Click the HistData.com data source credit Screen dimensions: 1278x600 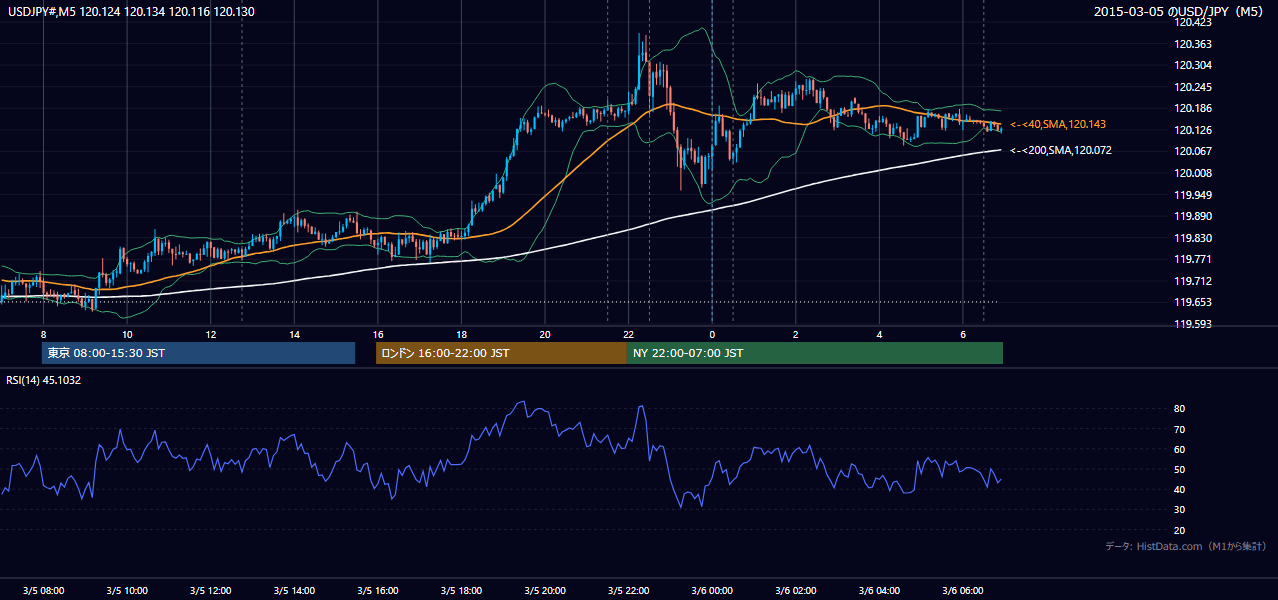1186,546
